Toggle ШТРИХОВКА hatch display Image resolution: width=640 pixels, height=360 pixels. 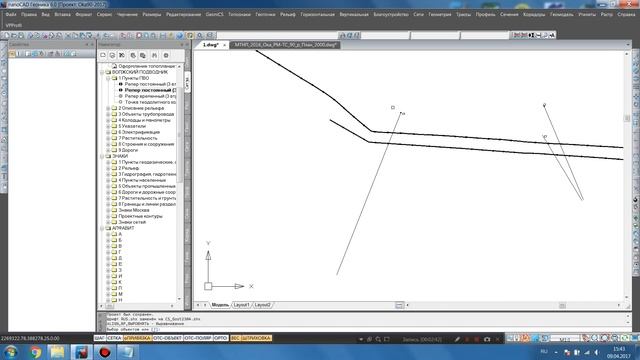256,338
